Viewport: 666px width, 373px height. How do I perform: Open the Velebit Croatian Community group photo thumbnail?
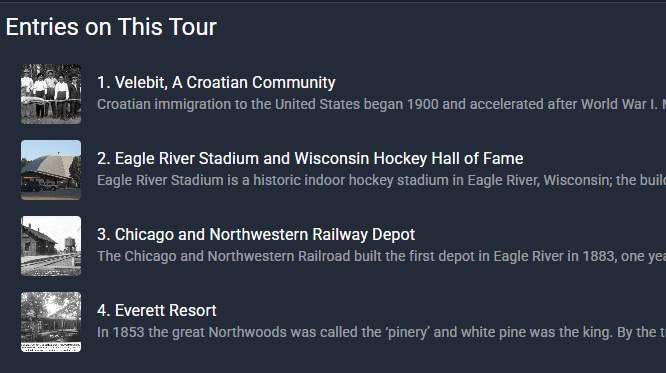point(51,94)
